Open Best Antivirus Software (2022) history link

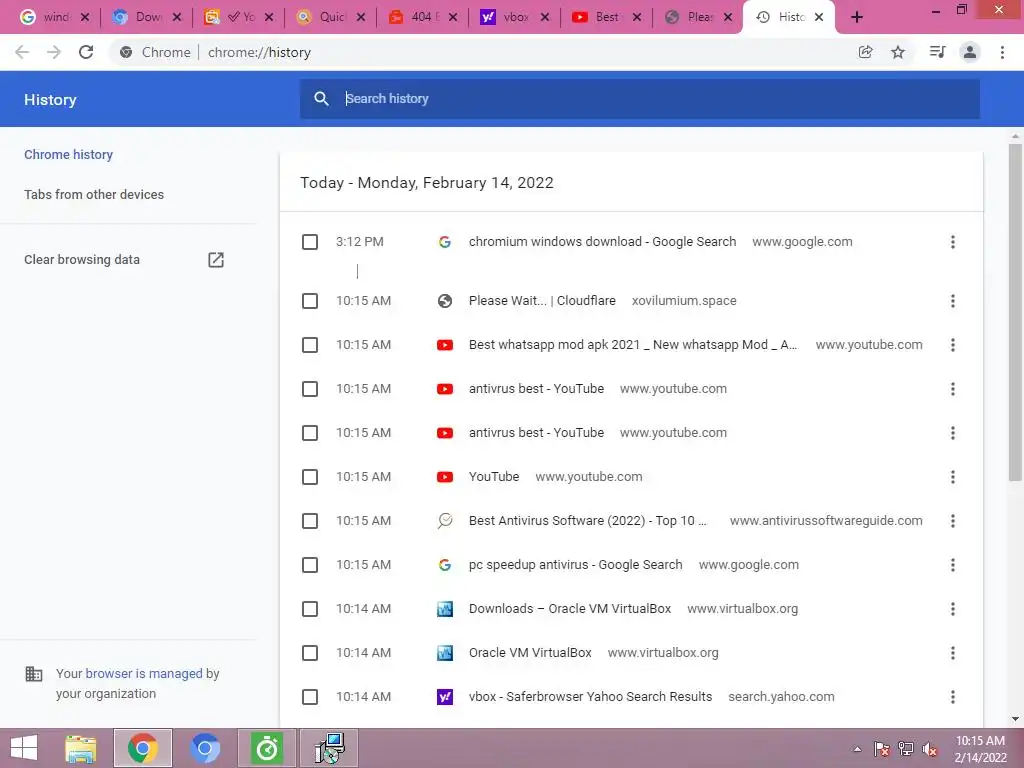pyautogui.click(x=588, y=520)
